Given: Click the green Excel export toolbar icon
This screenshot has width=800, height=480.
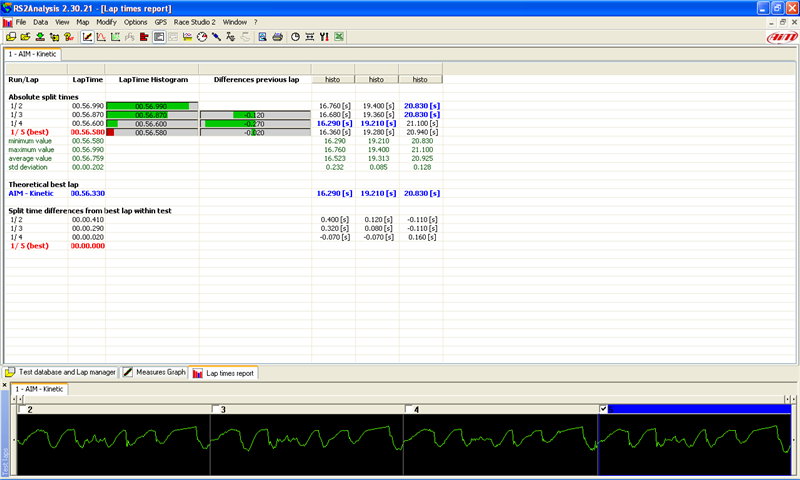Looking at the screenshot, I should tap(339, 37).
